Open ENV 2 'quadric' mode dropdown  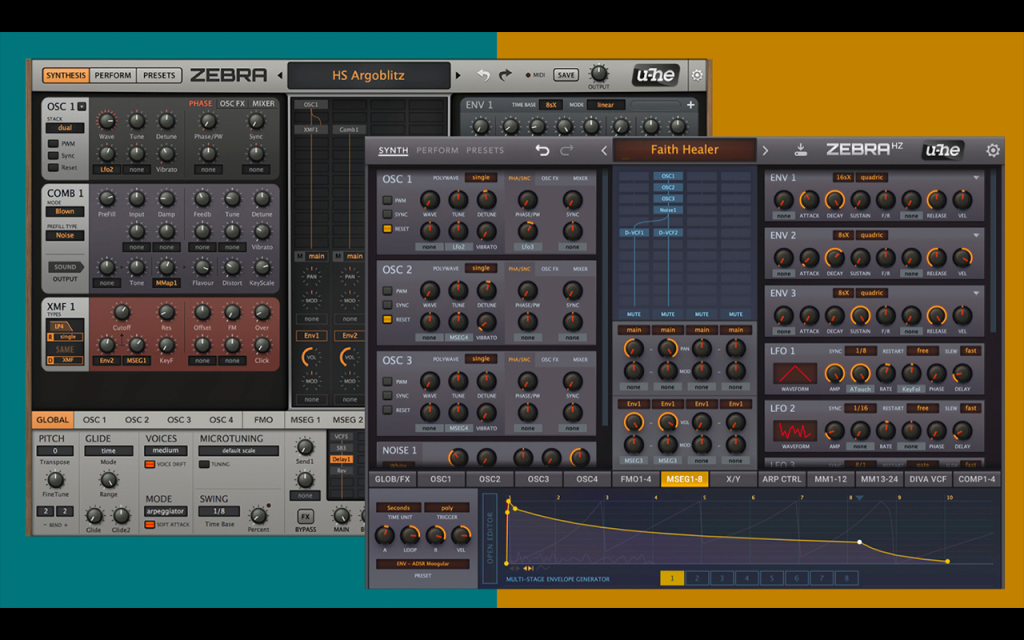(872, 235)
